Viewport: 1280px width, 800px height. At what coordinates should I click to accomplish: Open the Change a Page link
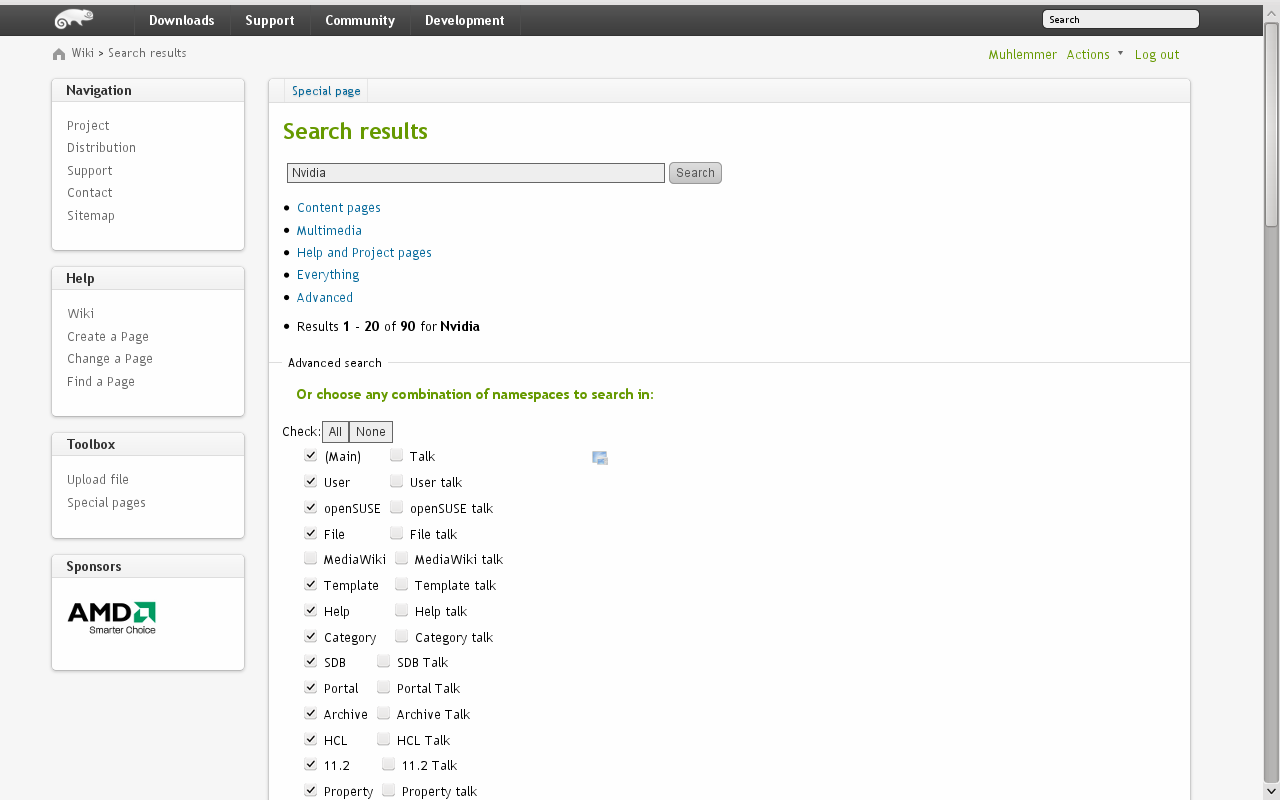tap(110, 359)
